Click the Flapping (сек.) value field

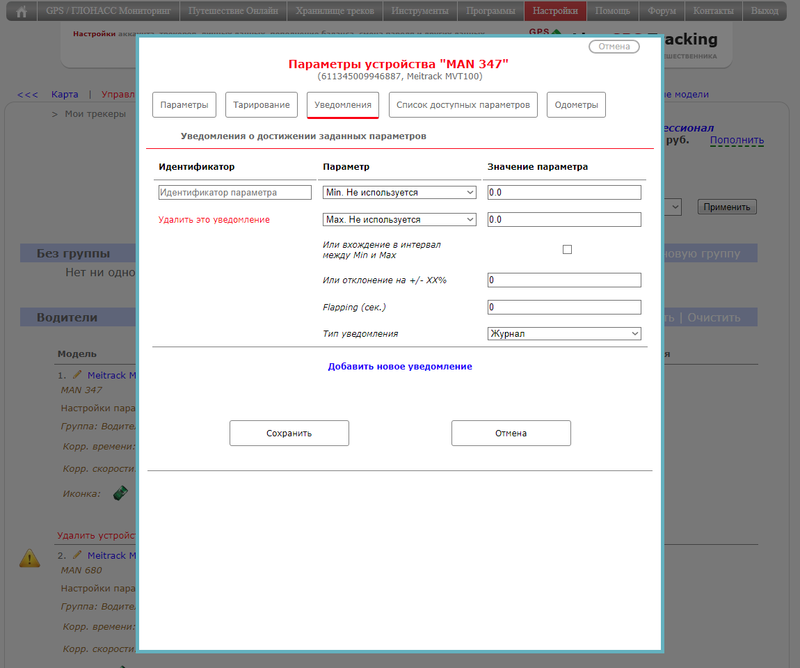tap(564, 307)
